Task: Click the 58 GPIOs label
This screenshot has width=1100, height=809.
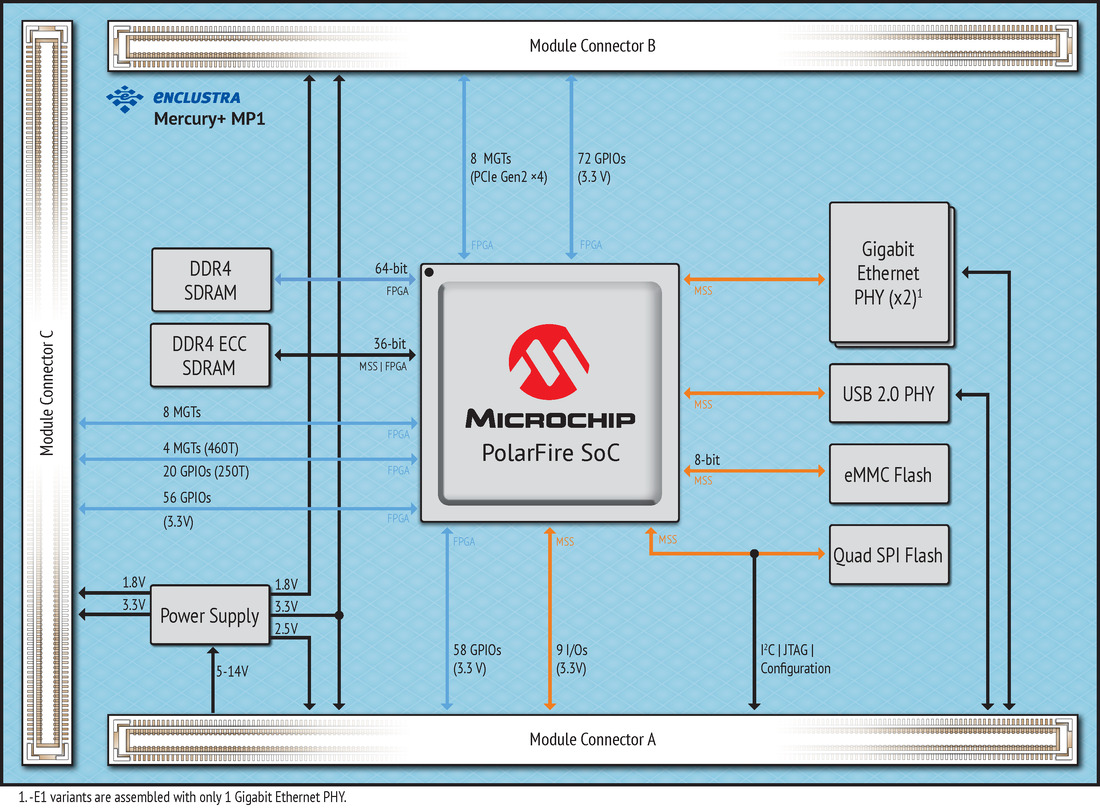Action: pos(478,659)
